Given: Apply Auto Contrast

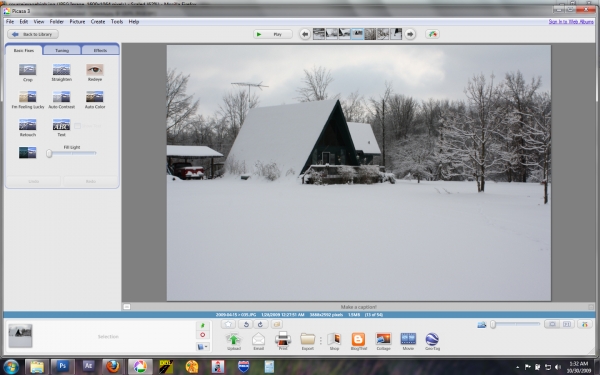Looking at the screenshot, I should tap(61, 97).
